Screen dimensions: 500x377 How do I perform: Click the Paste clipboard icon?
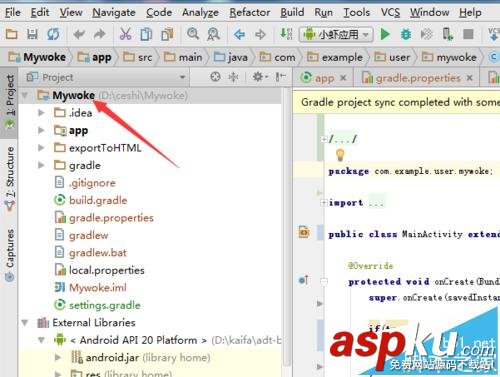(x=167, y=34)
